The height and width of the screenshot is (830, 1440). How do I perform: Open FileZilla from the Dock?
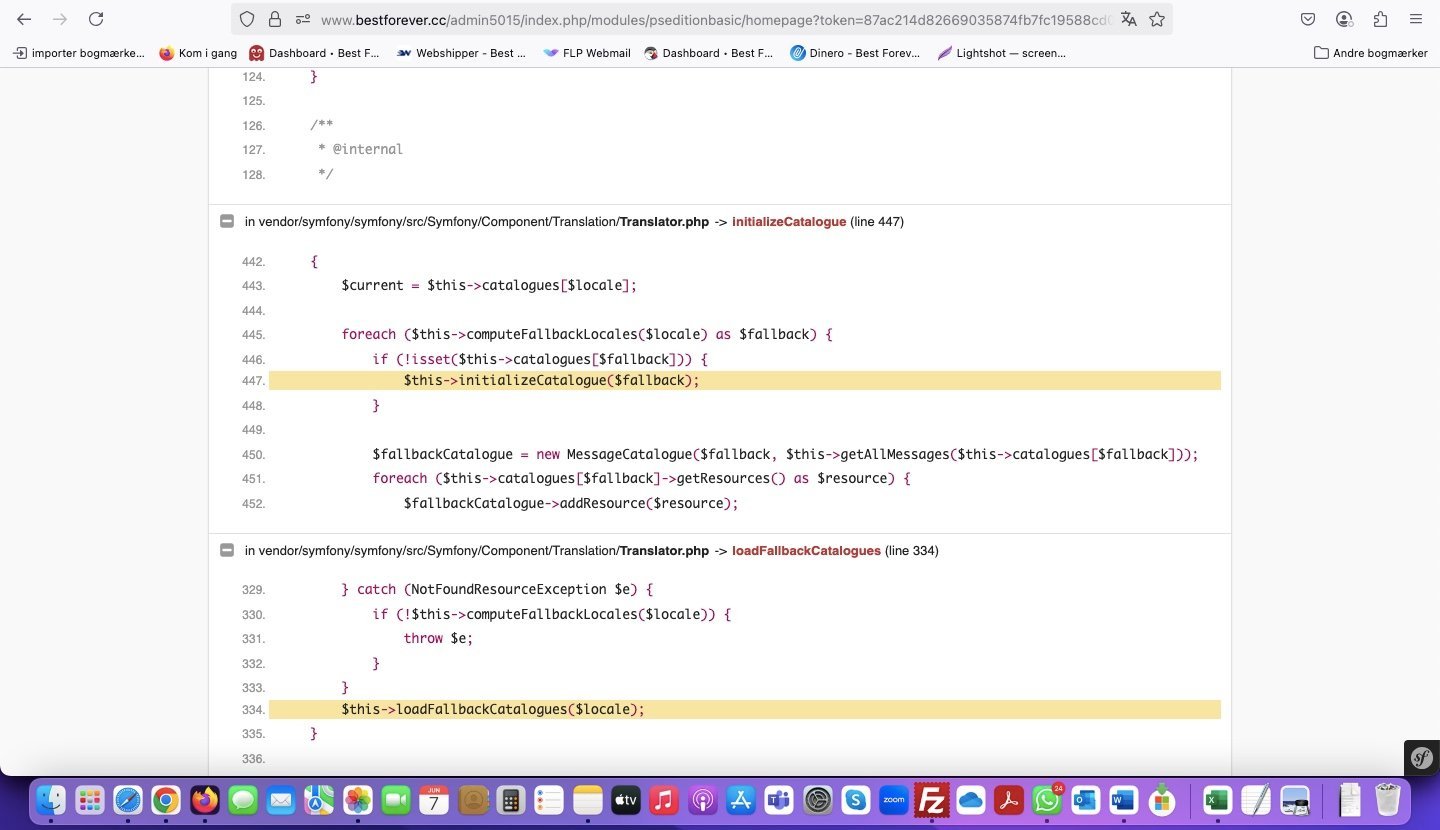pyautogui.click(x=932, y=800)
